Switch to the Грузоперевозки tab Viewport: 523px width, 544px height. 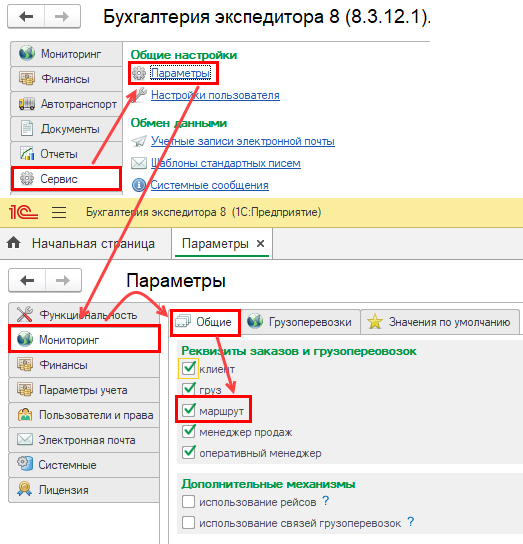(x=301, y=322)
